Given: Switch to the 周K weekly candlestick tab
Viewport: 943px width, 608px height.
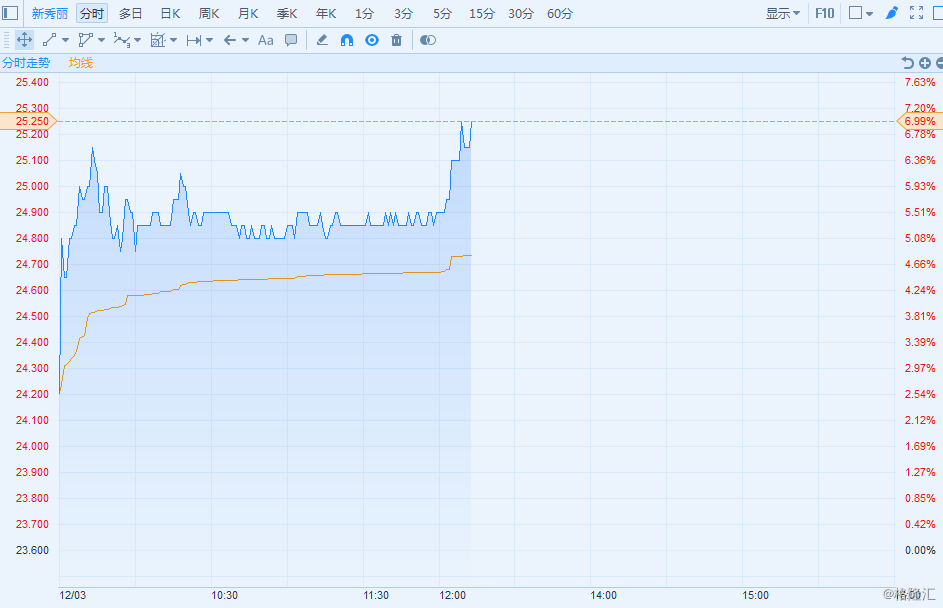Looking at the screenshot, I should tap(209, 13).
